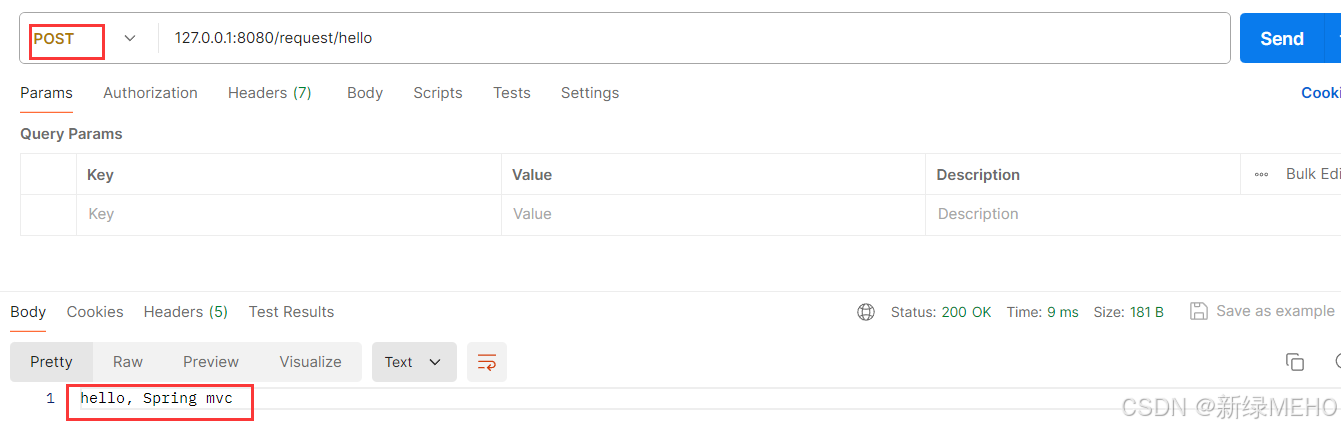
Task: Save the response as example
Action: (x=1262, y=311)
